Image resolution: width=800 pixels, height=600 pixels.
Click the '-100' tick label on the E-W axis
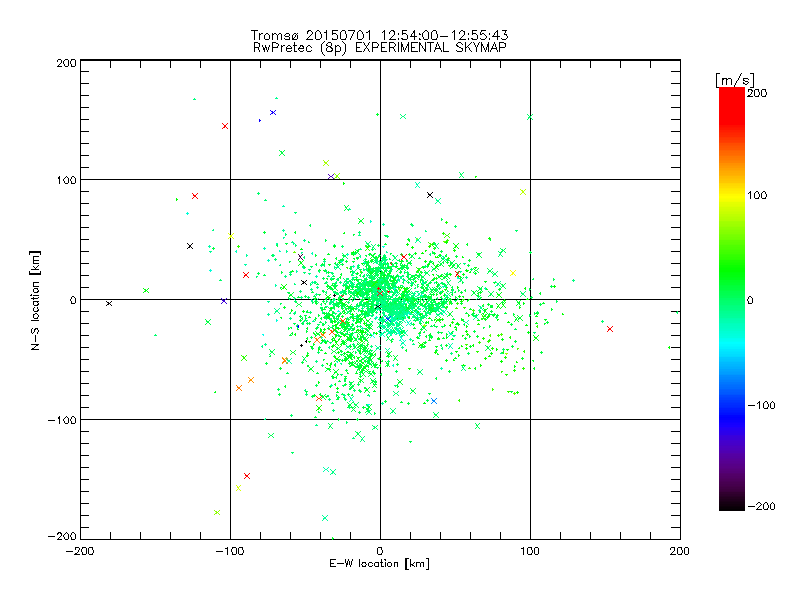(x=230, y=551)
